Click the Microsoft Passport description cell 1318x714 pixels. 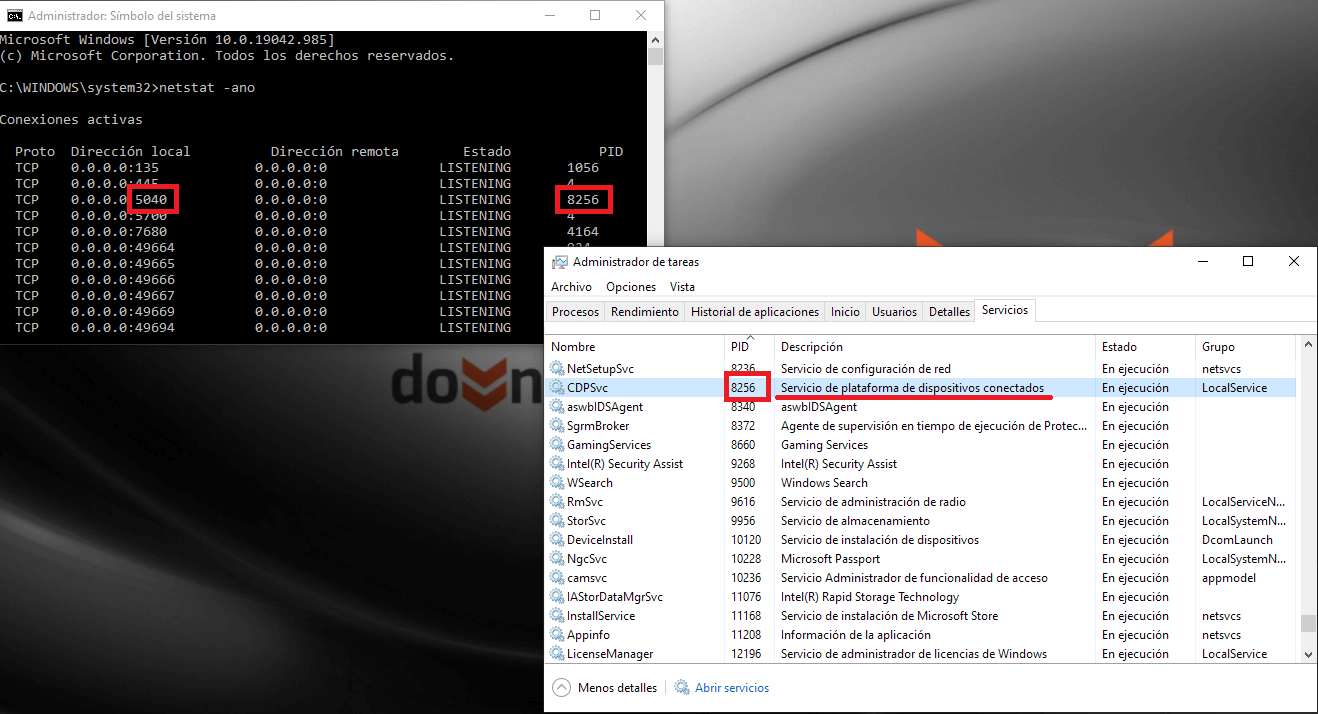830,559
